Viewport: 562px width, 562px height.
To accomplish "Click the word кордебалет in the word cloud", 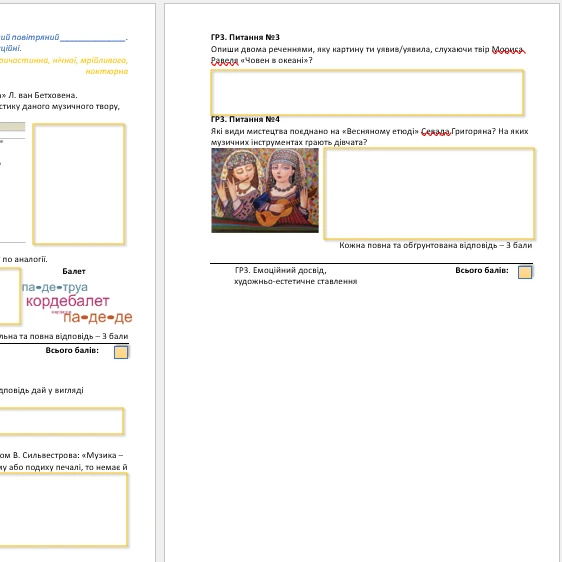I will coord(68,301).
